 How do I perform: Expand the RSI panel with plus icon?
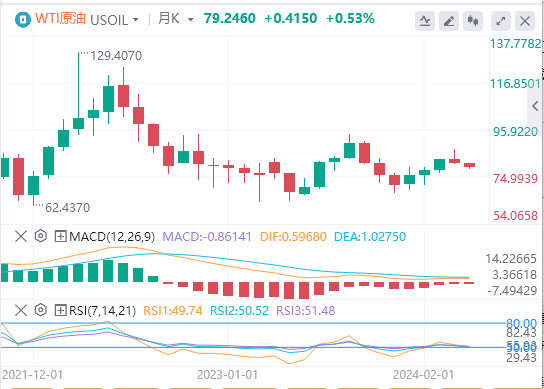[x=60, y=310]
